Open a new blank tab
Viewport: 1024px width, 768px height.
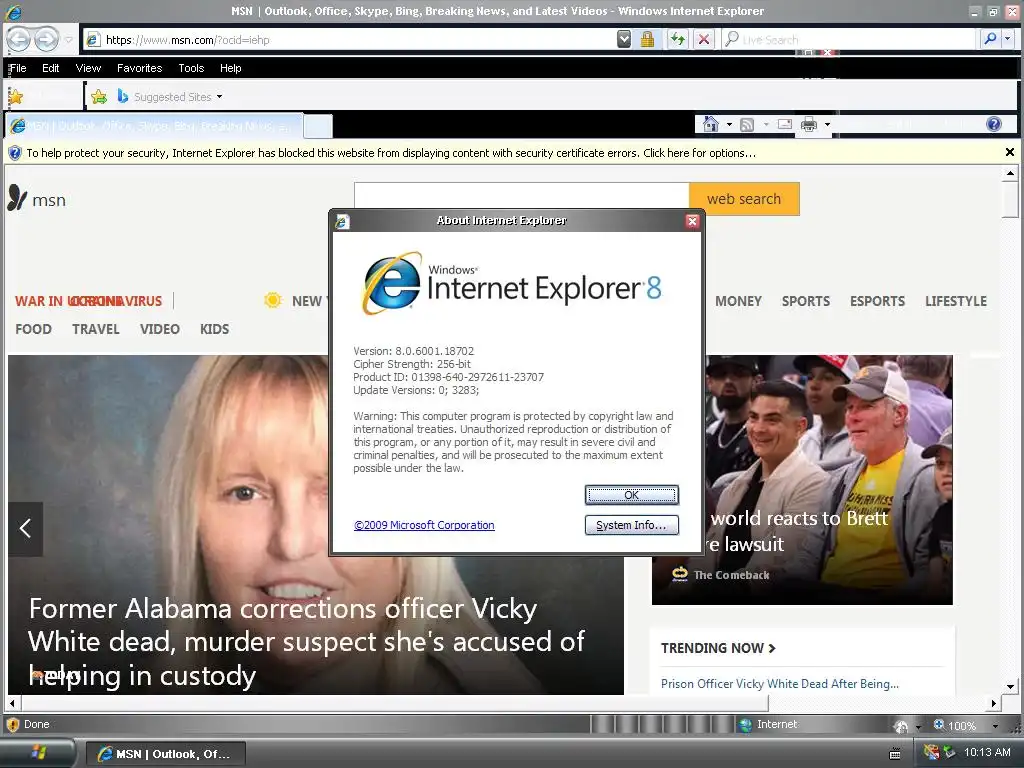pyautogui.click(x=318, y=125)
